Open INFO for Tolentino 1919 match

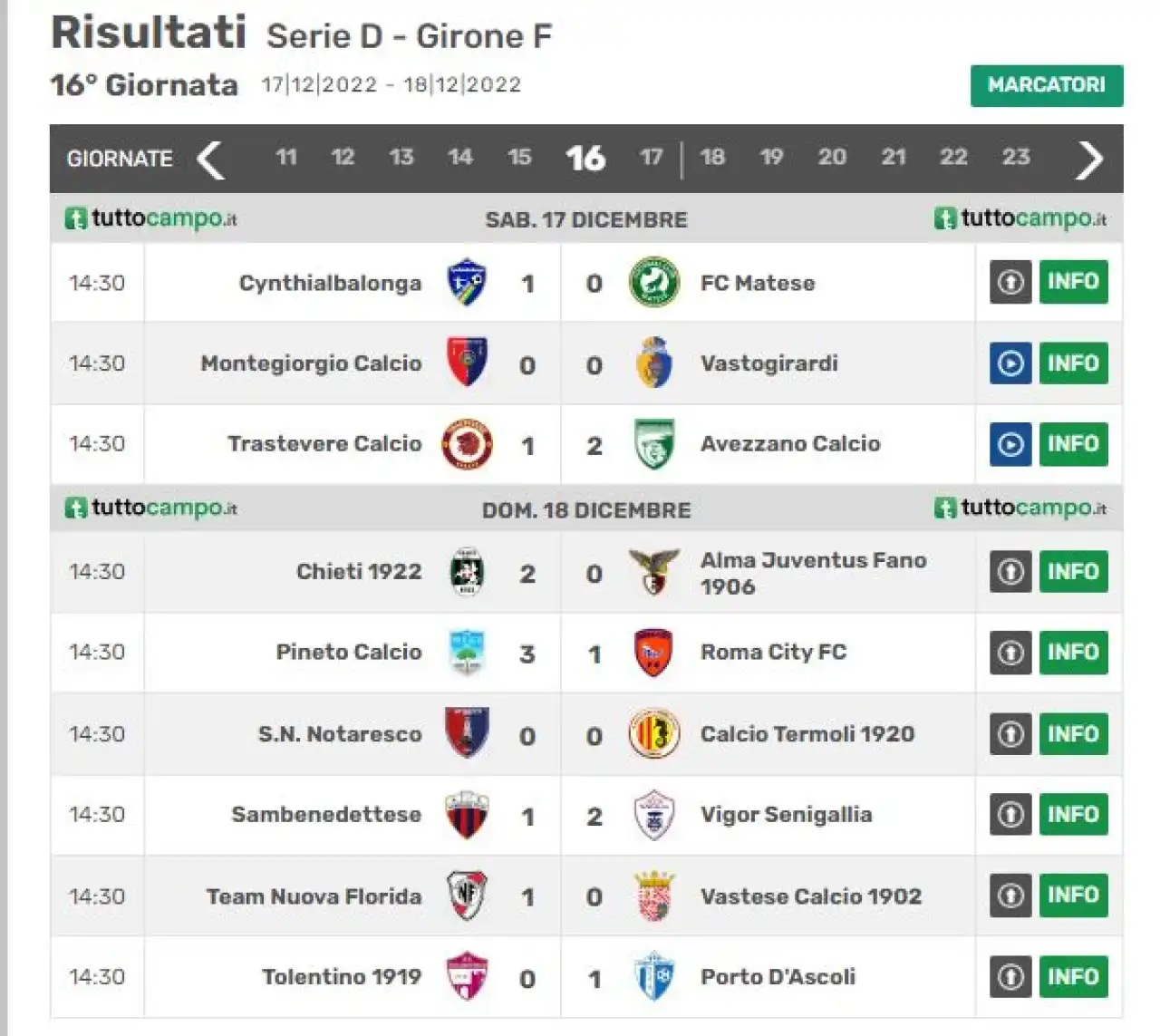[1073, 977]
